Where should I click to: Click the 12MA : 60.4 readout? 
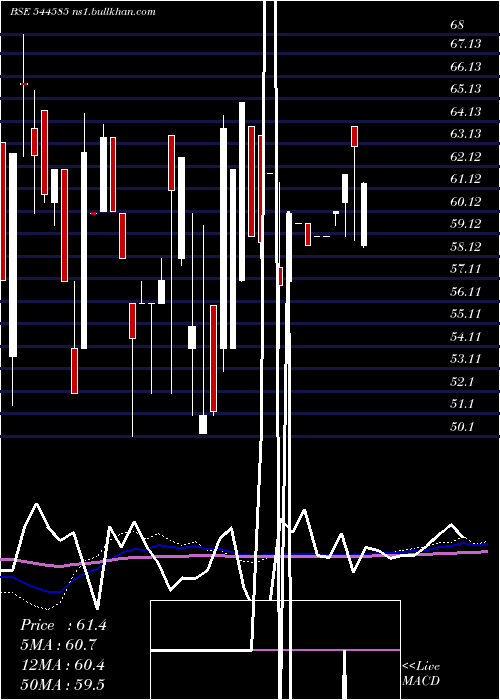tap(63, 665)
